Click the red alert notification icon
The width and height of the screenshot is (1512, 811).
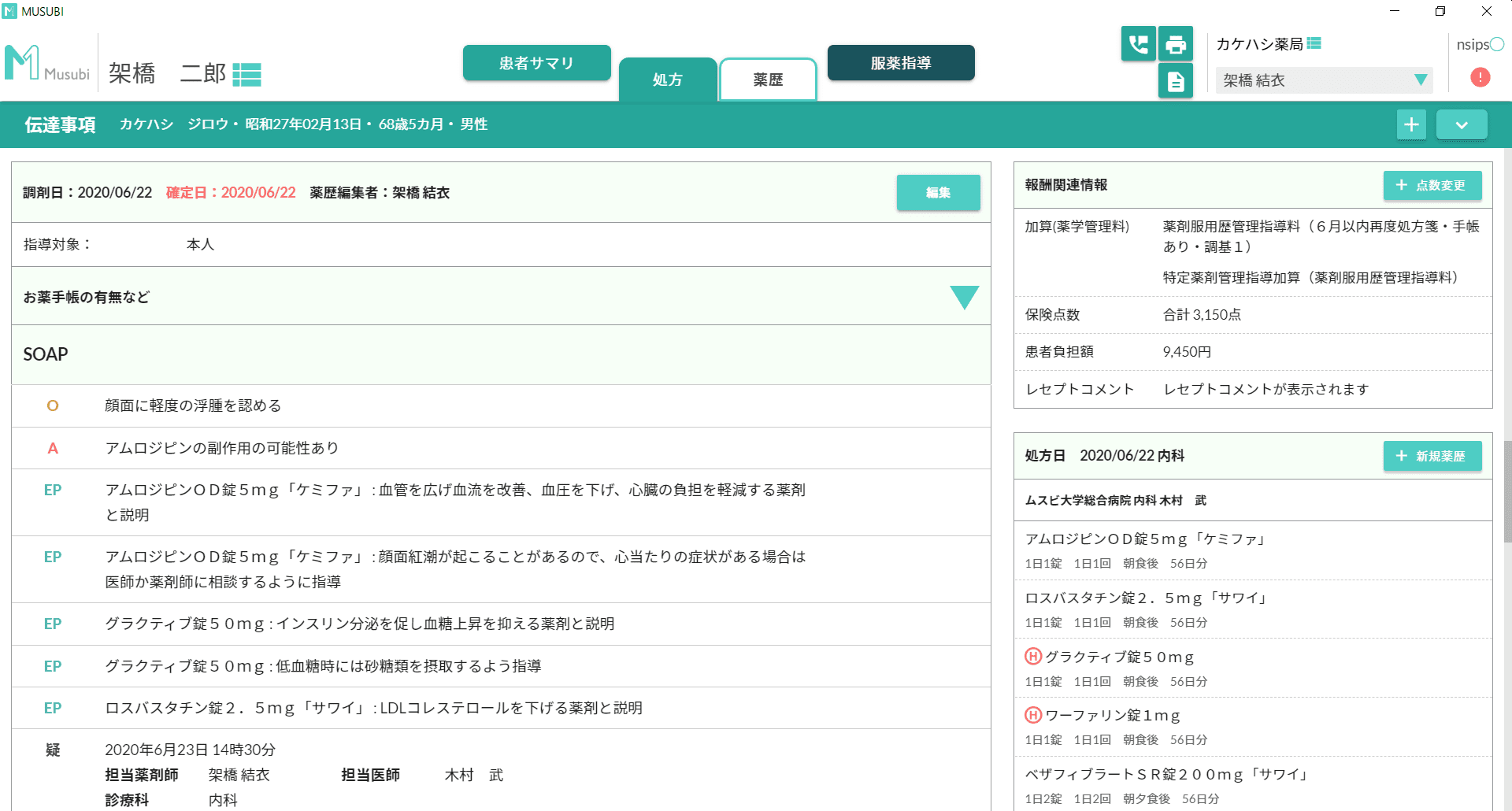tap(1480, 77)
